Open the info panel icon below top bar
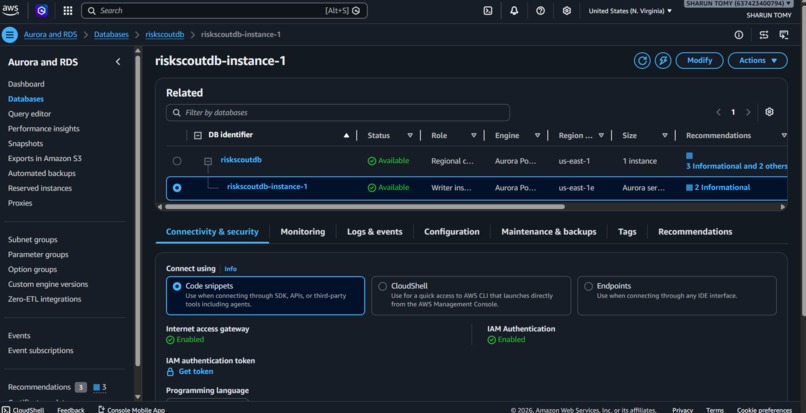Screen dimensions: 806x413 pos(739,35)
